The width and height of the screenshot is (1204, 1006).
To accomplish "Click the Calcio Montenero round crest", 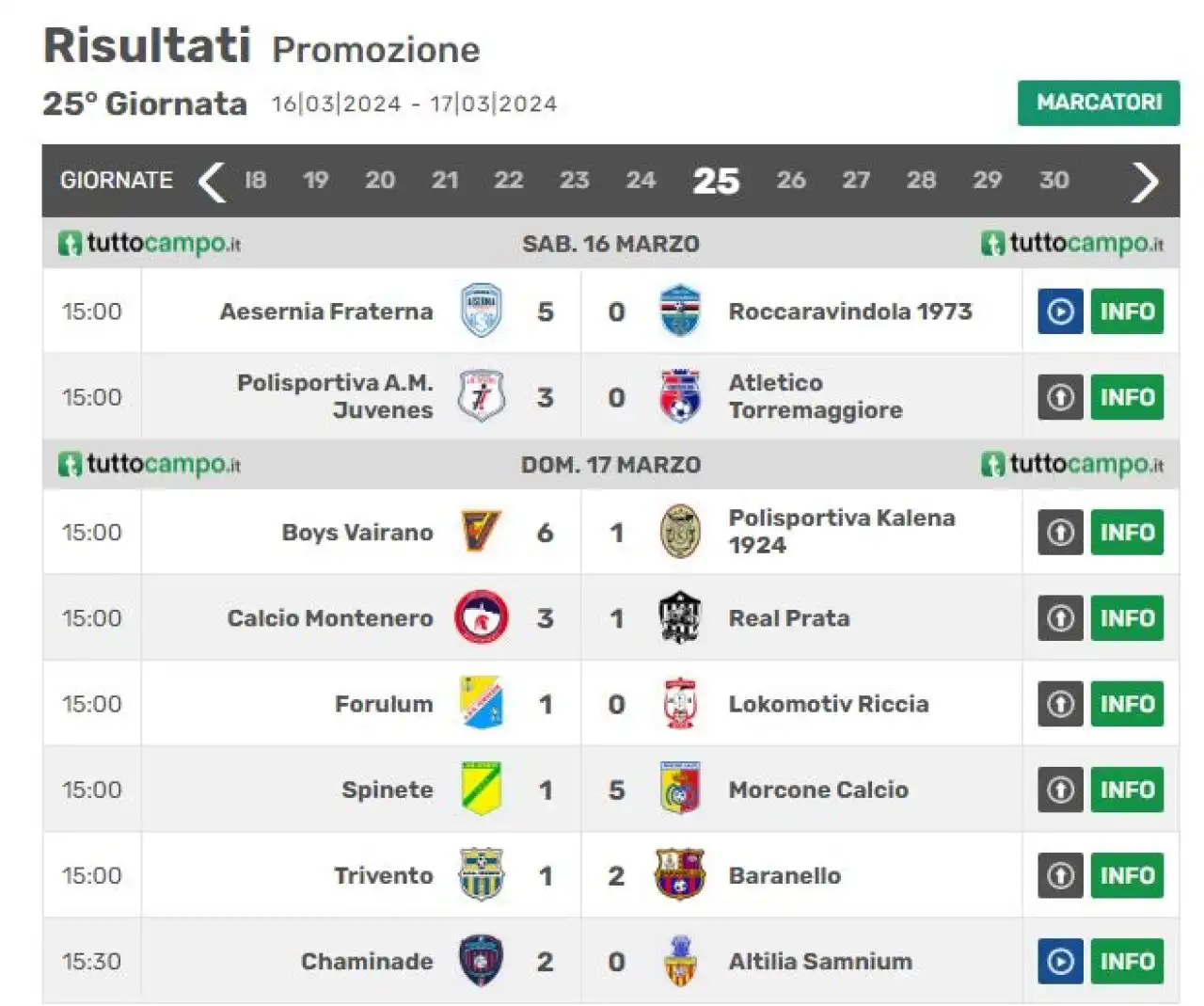I will 481,617.
